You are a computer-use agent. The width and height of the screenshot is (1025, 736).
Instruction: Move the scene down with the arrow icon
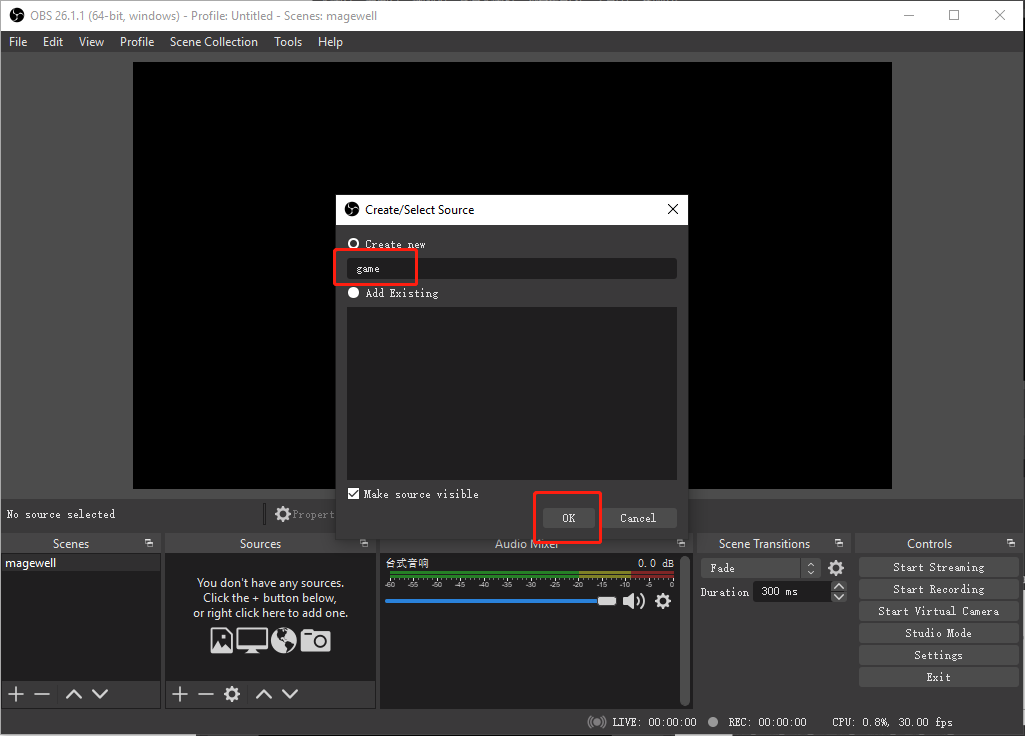[100, 694]
